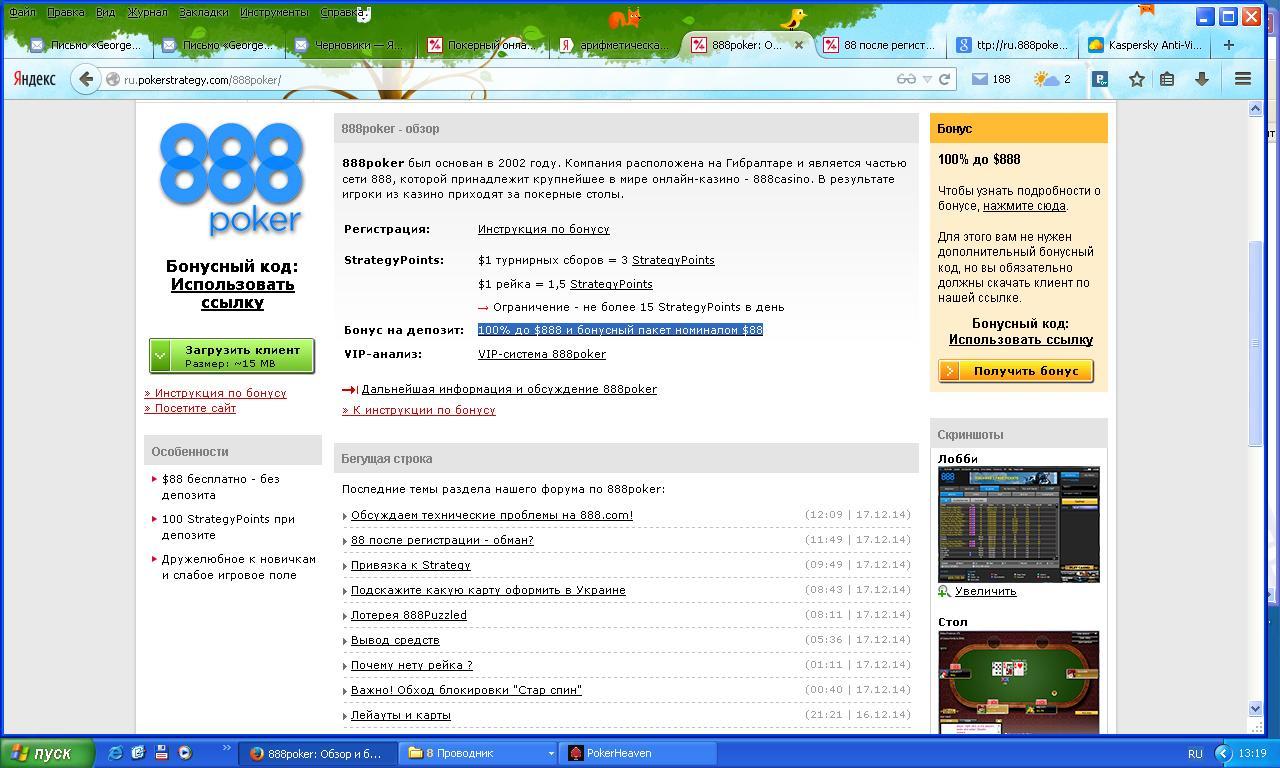Close the 888poker tab
The width and height of the screenshot is (1280, 768).
(x=799, y=45)
